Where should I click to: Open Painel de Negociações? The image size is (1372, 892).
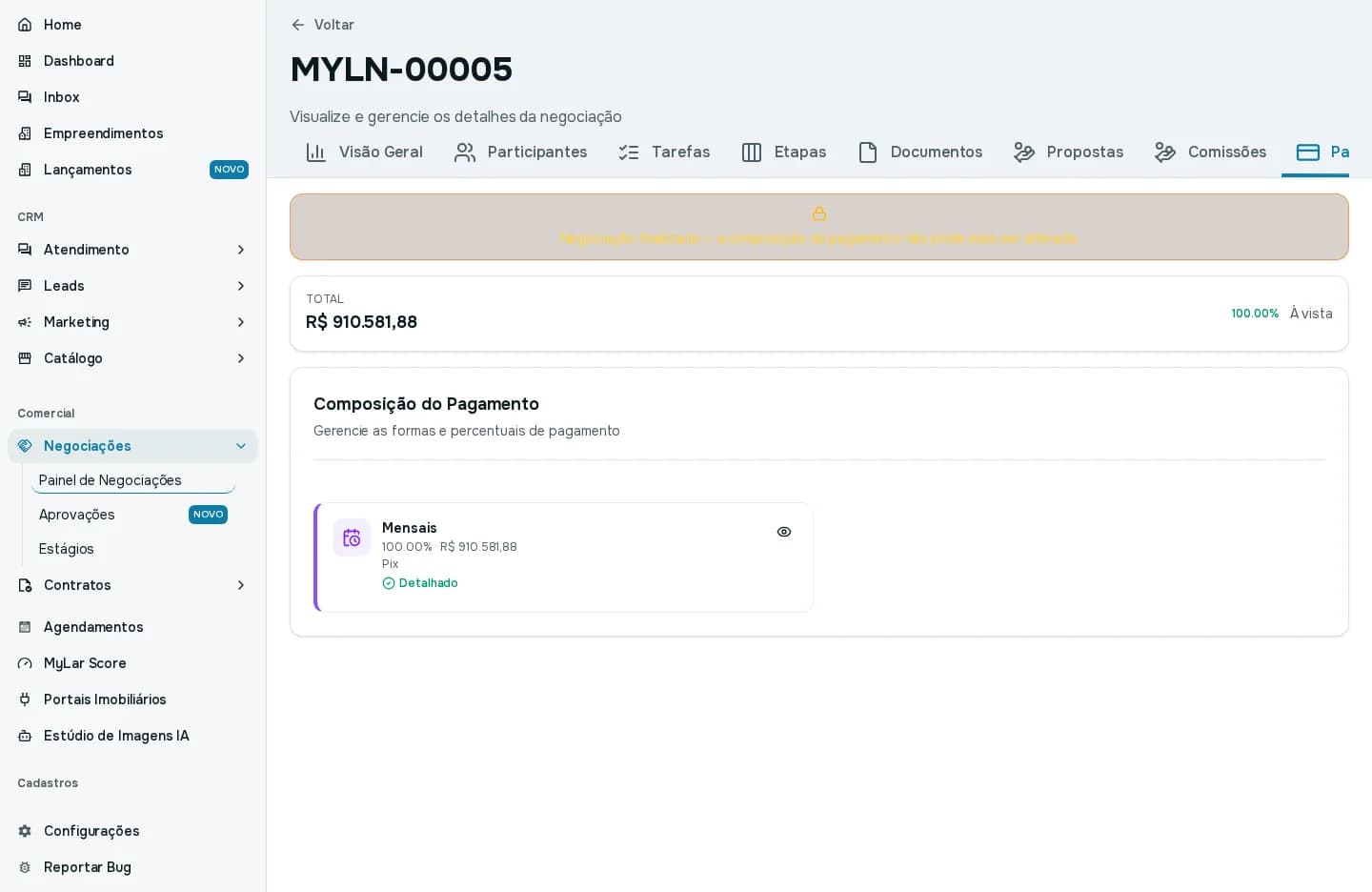pos(133,480)
